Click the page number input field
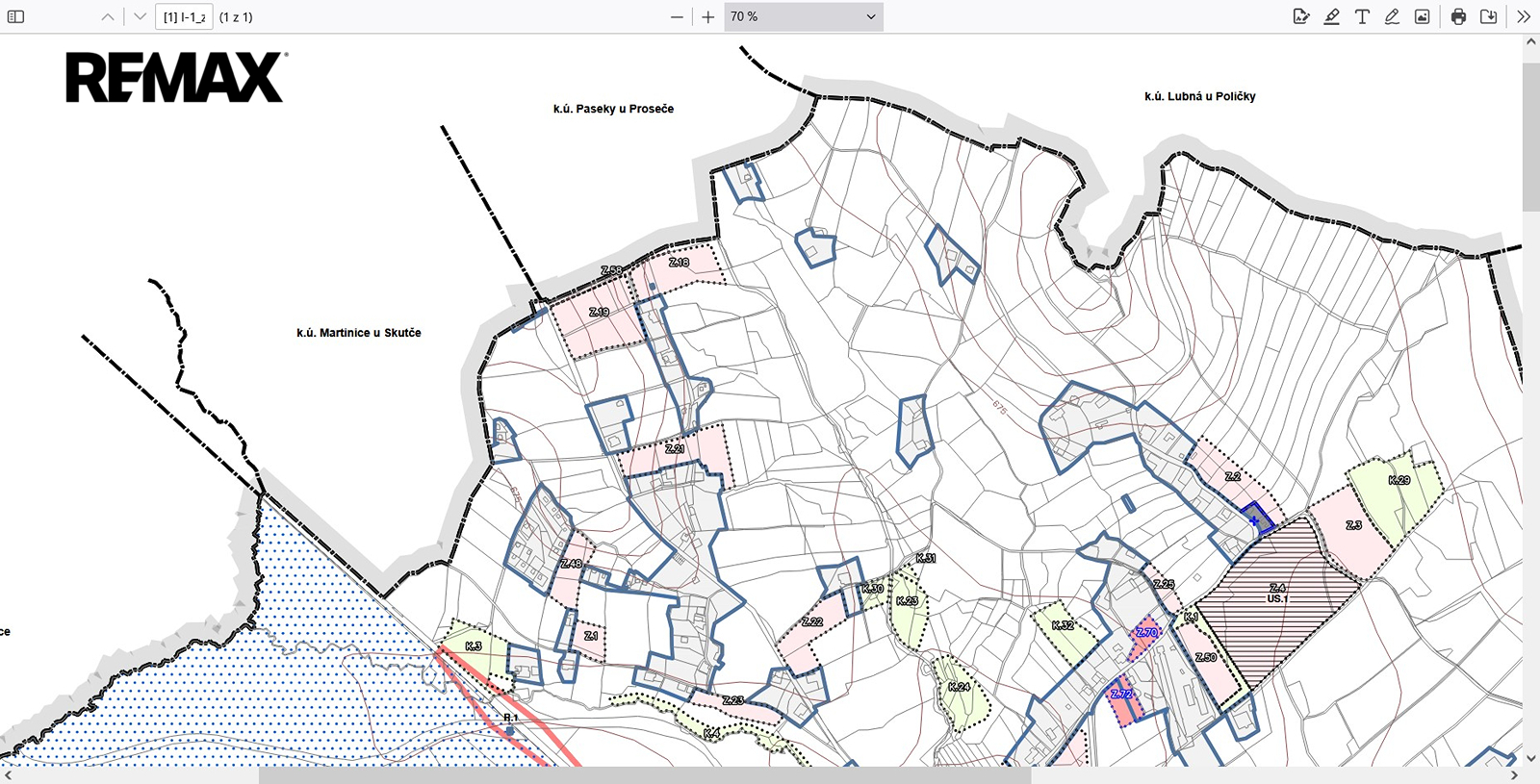1540x784 pixels. pyautogui.click(x=184, y=16)
